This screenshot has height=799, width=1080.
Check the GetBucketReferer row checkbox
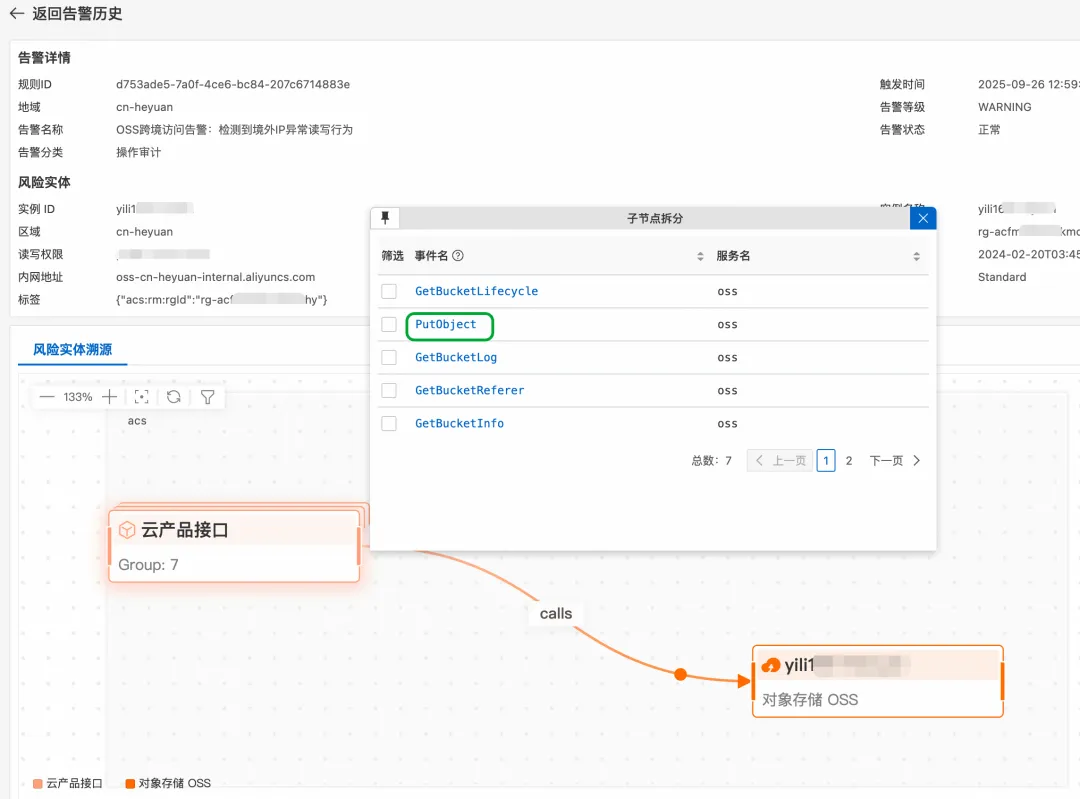pos(389,391)
